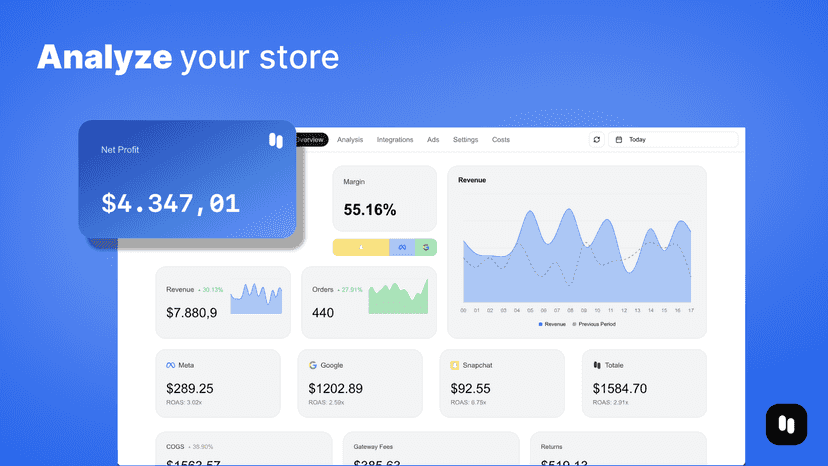Open the Analysis tab
Image resolution: width=828 pixels, height=466 pixels.
pyautogui.click(x=350, y=139)
